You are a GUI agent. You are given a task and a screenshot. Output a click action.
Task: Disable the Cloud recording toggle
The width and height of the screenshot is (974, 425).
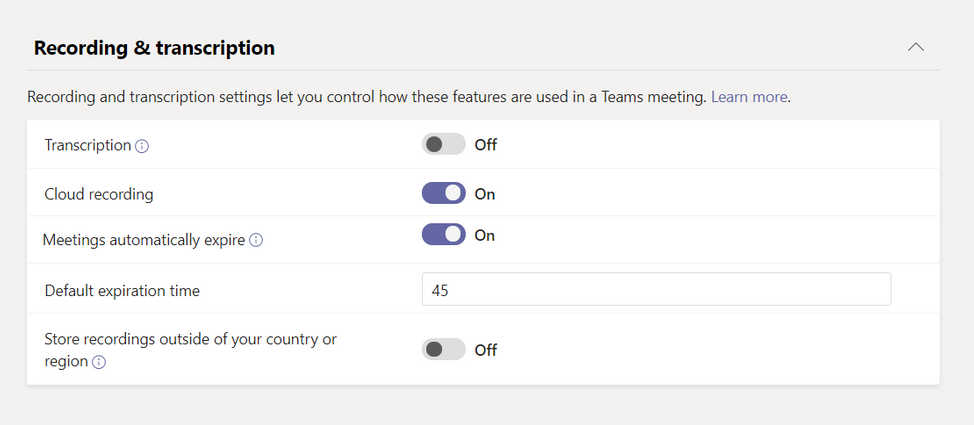point(444,193)
